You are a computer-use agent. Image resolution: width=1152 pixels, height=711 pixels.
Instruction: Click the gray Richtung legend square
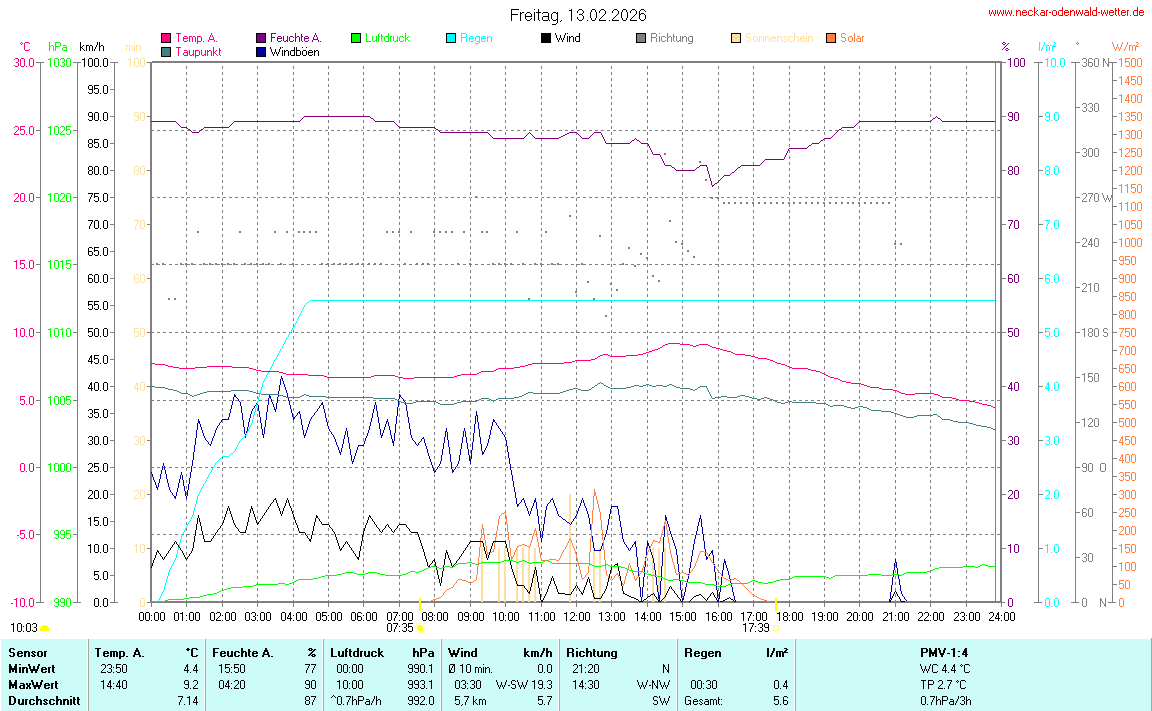[x=641, y=38]
